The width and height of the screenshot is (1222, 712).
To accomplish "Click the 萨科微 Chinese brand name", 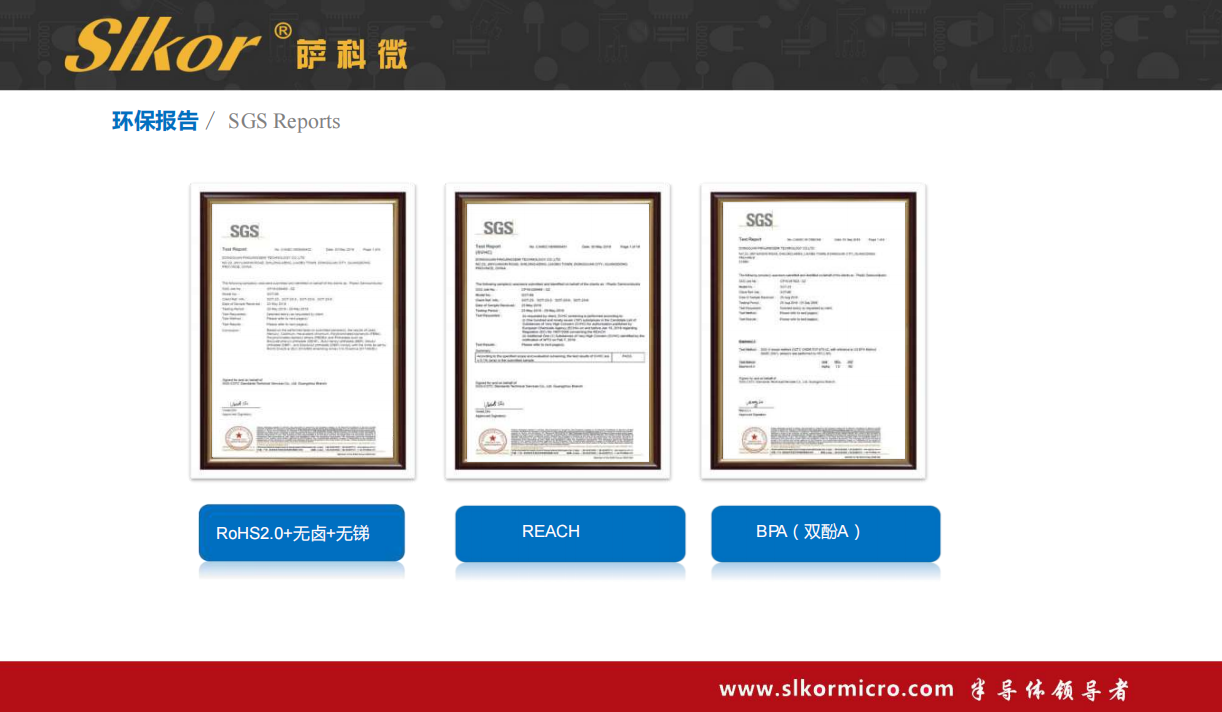I will click(351, 51).
